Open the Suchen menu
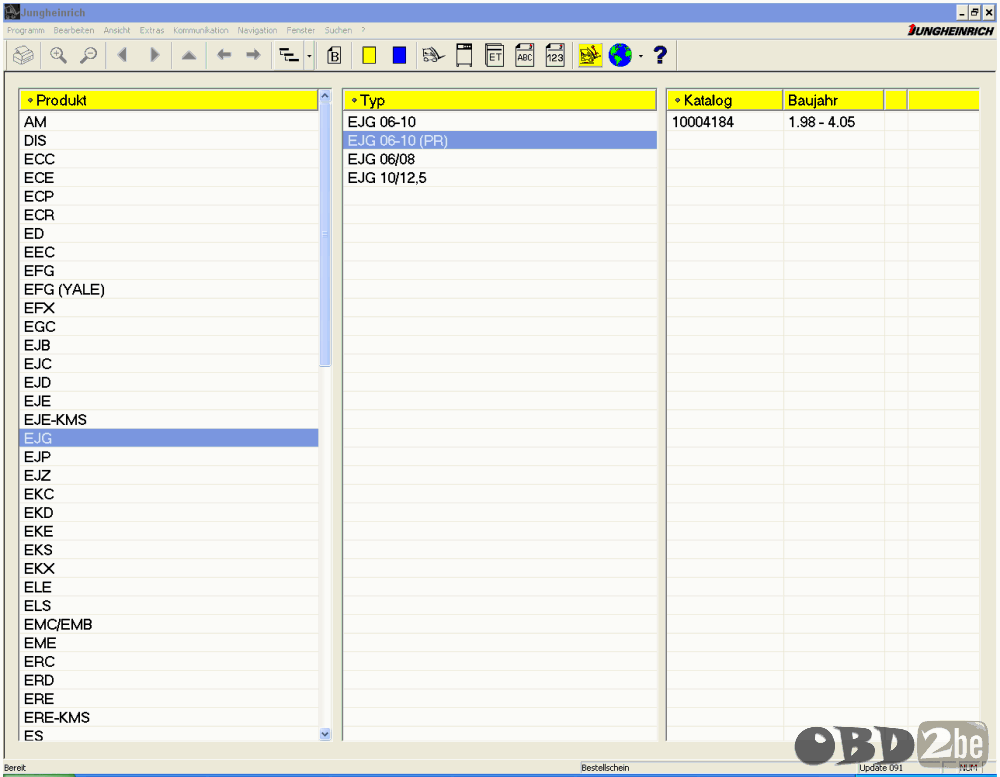1000x777 pixels. [x=338, y=30]
